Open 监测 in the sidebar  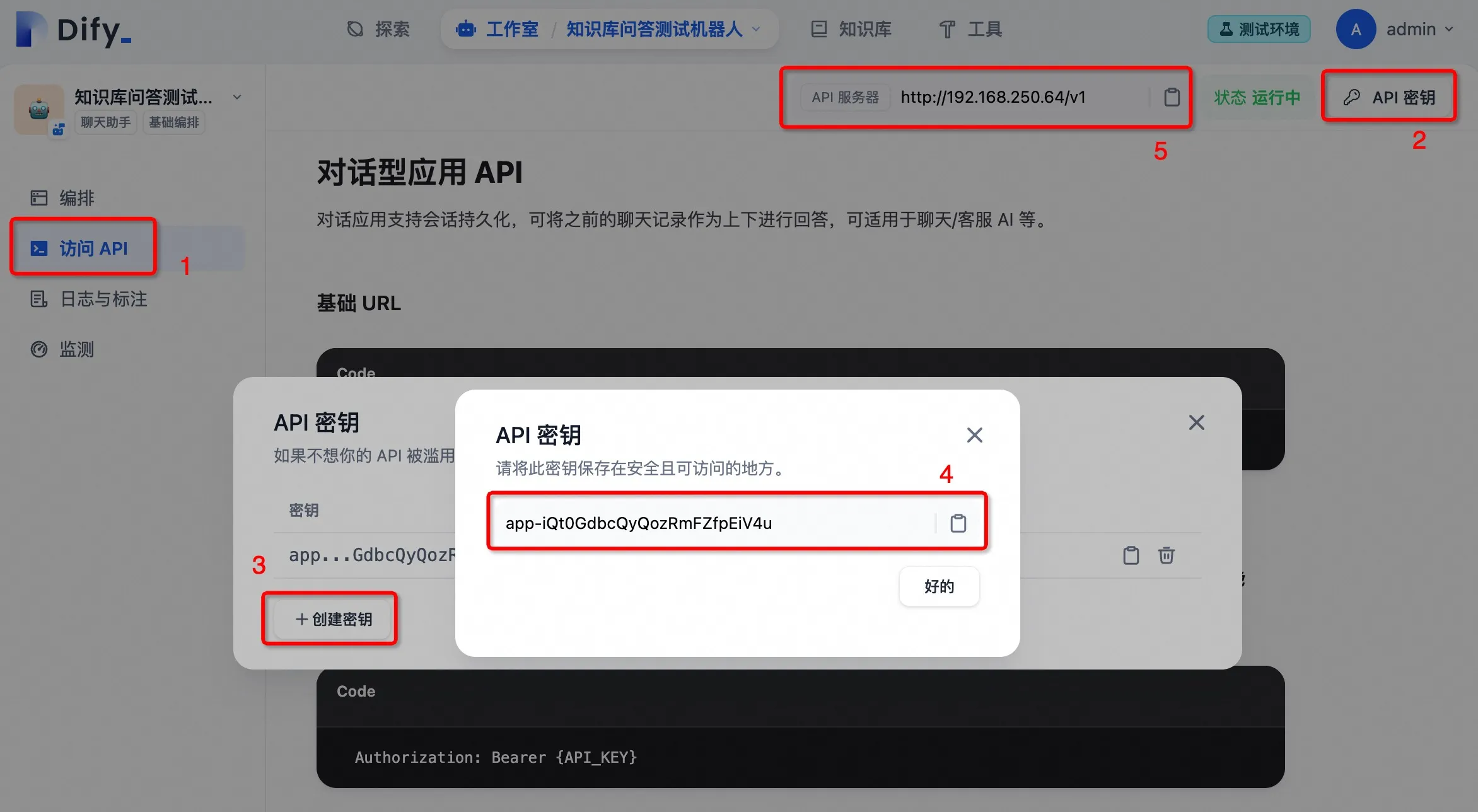coord(76,349)
